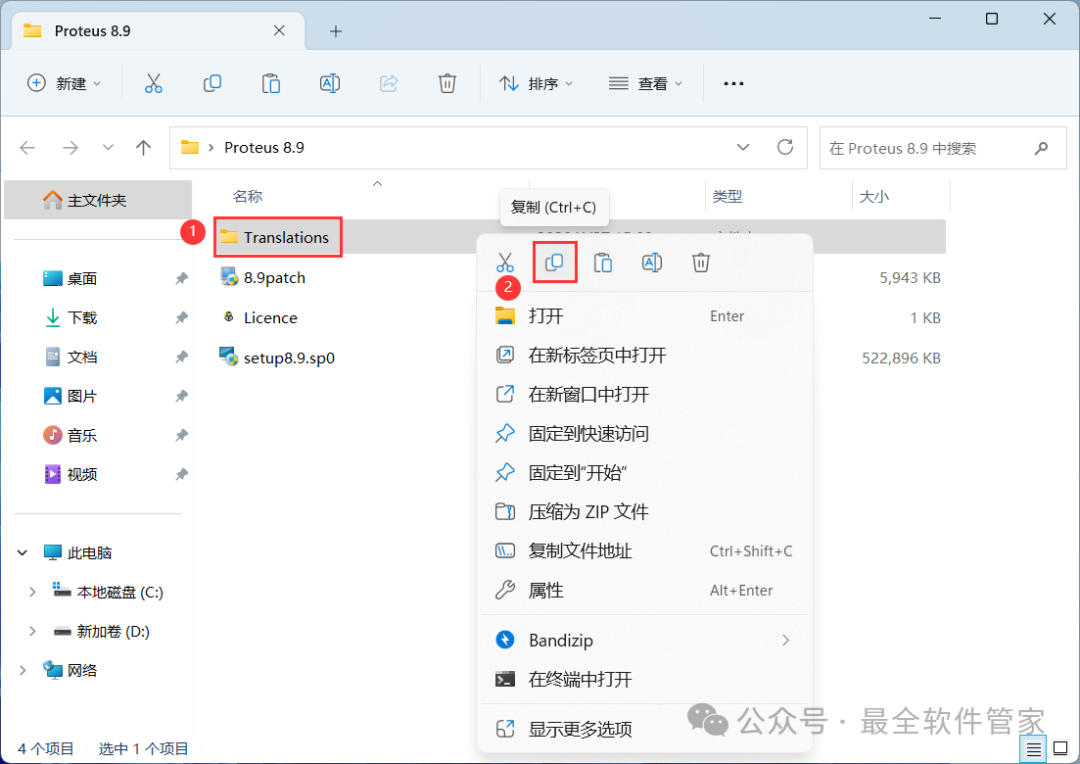1080x764 pixels.
Task: Click the search box for Proteus 8.9
Action: (x=942, y=148)
